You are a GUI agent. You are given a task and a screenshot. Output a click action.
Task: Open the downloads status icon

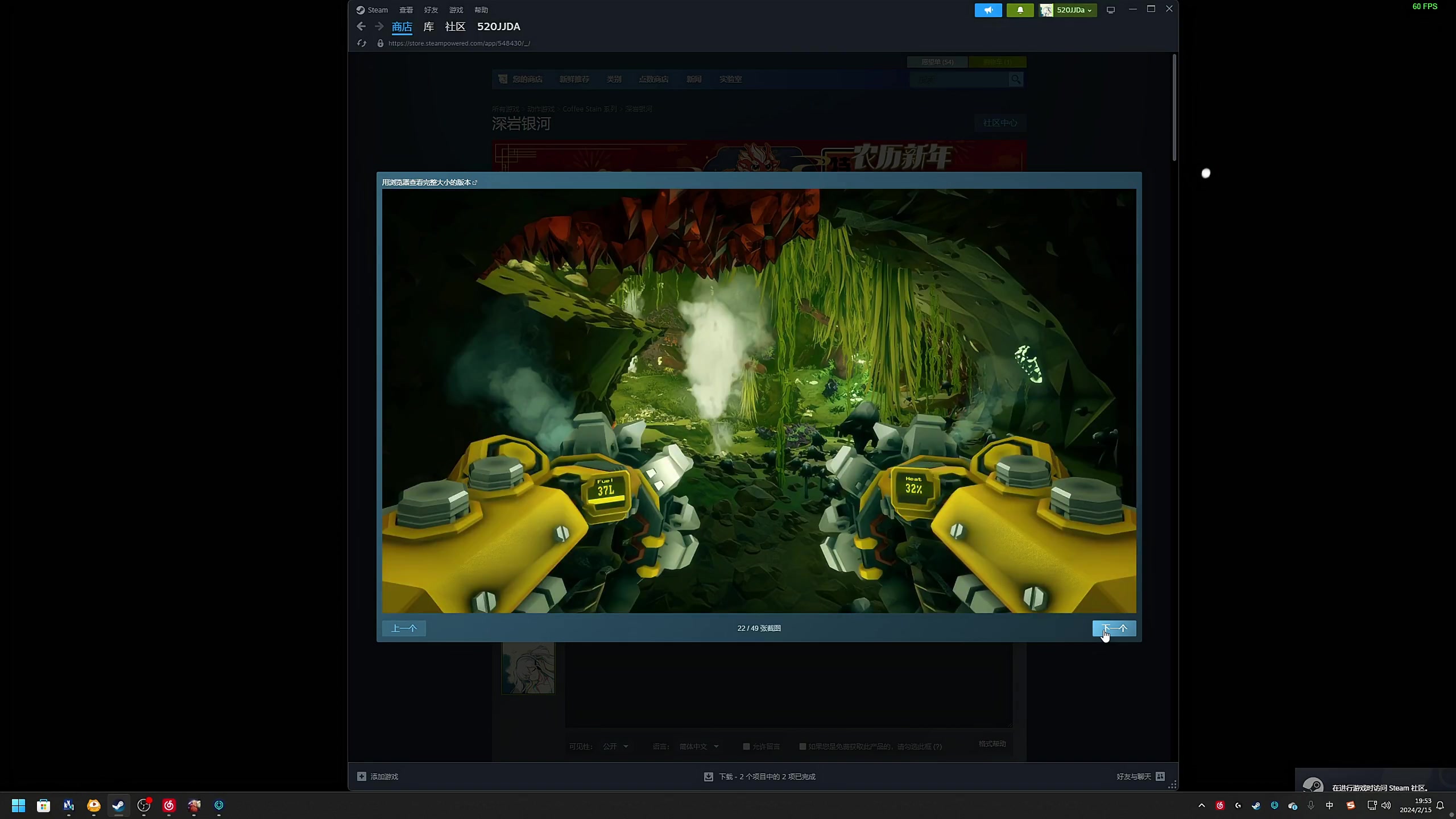pyautogui.click(x=709, y=776)
